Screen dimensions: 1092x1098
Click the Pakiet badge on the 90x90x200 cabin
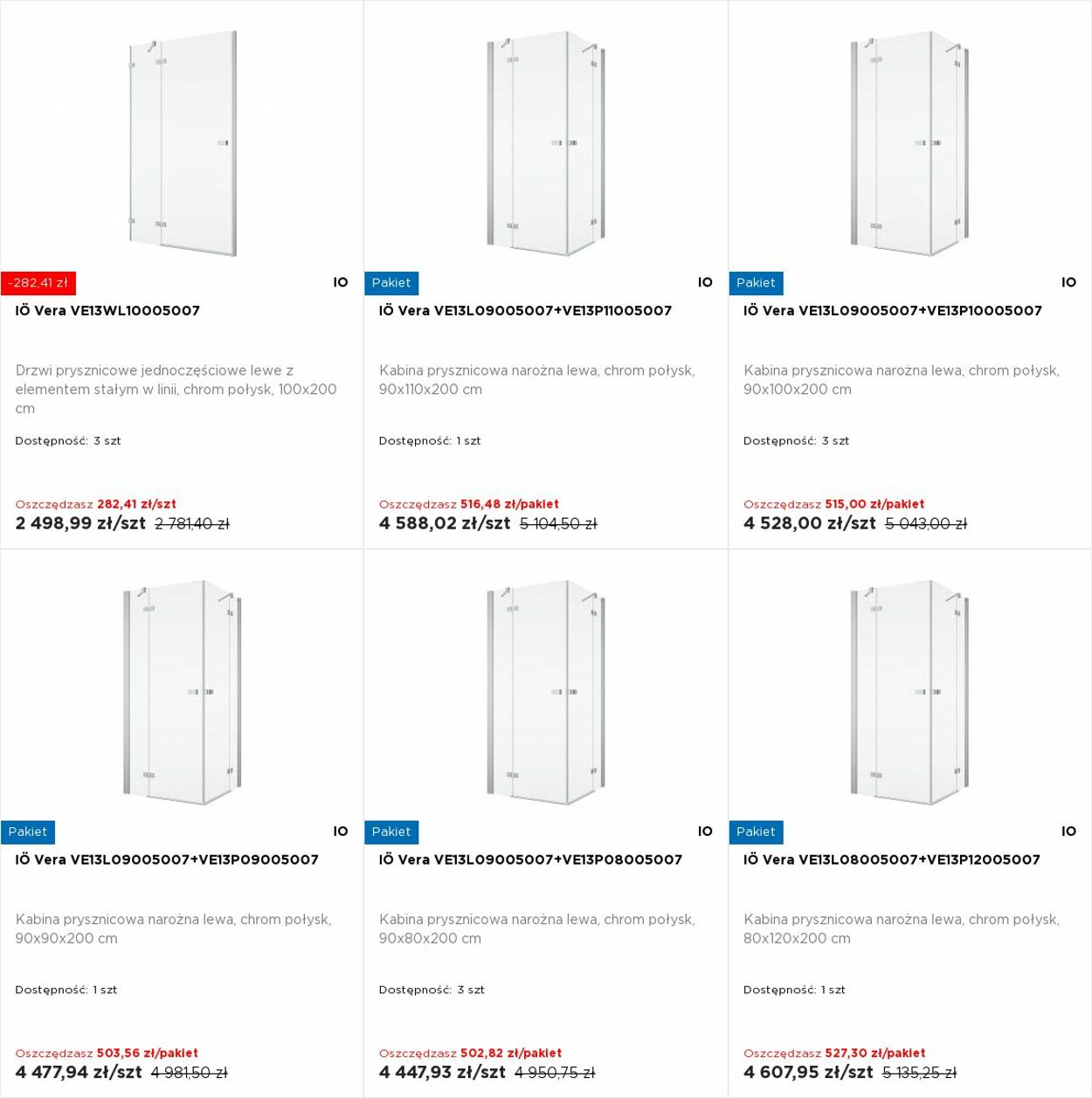(28, 832)
